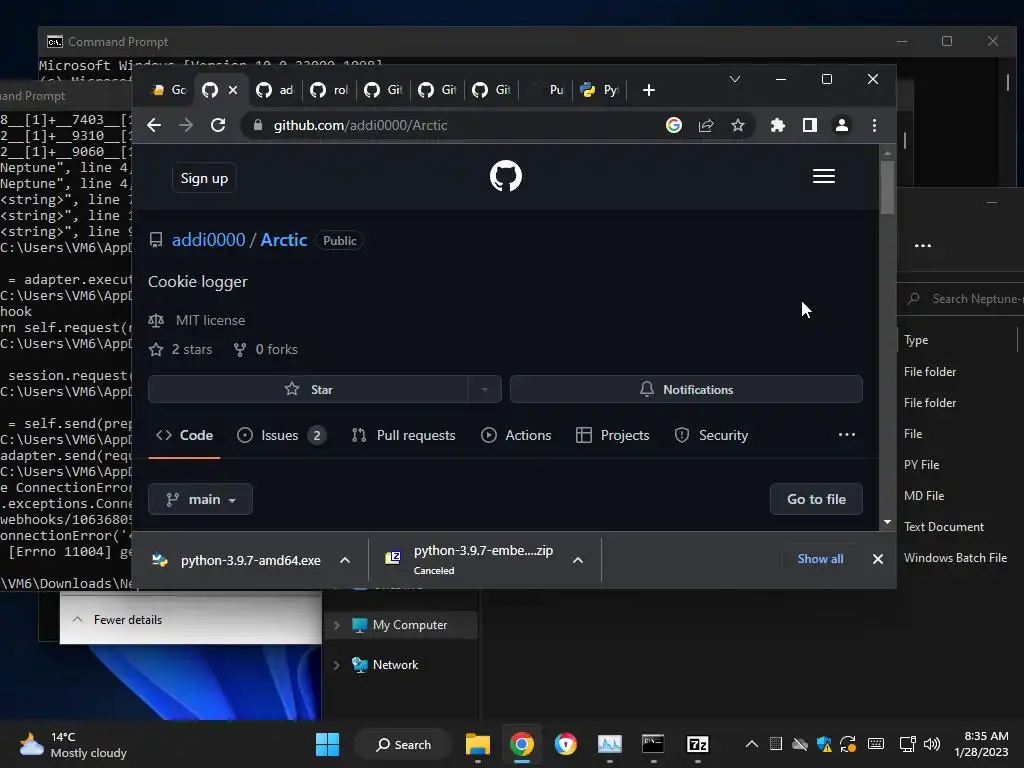The image size is (1024, 768).
Task: Close the active GitHub tab
Action: 233,90
